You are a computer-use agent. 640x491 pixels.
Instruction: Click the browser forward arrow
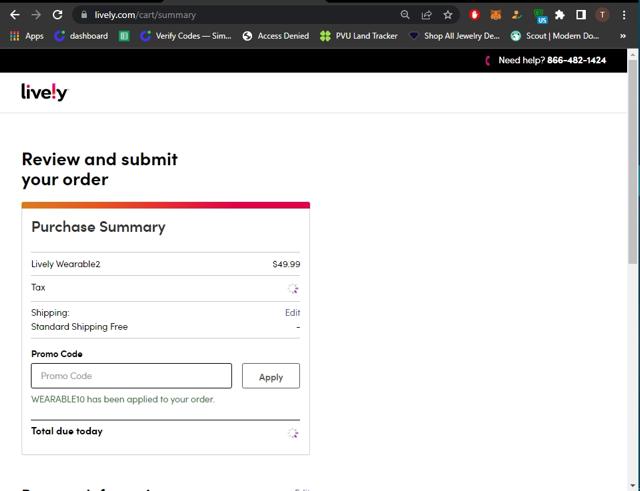point(36,15)
